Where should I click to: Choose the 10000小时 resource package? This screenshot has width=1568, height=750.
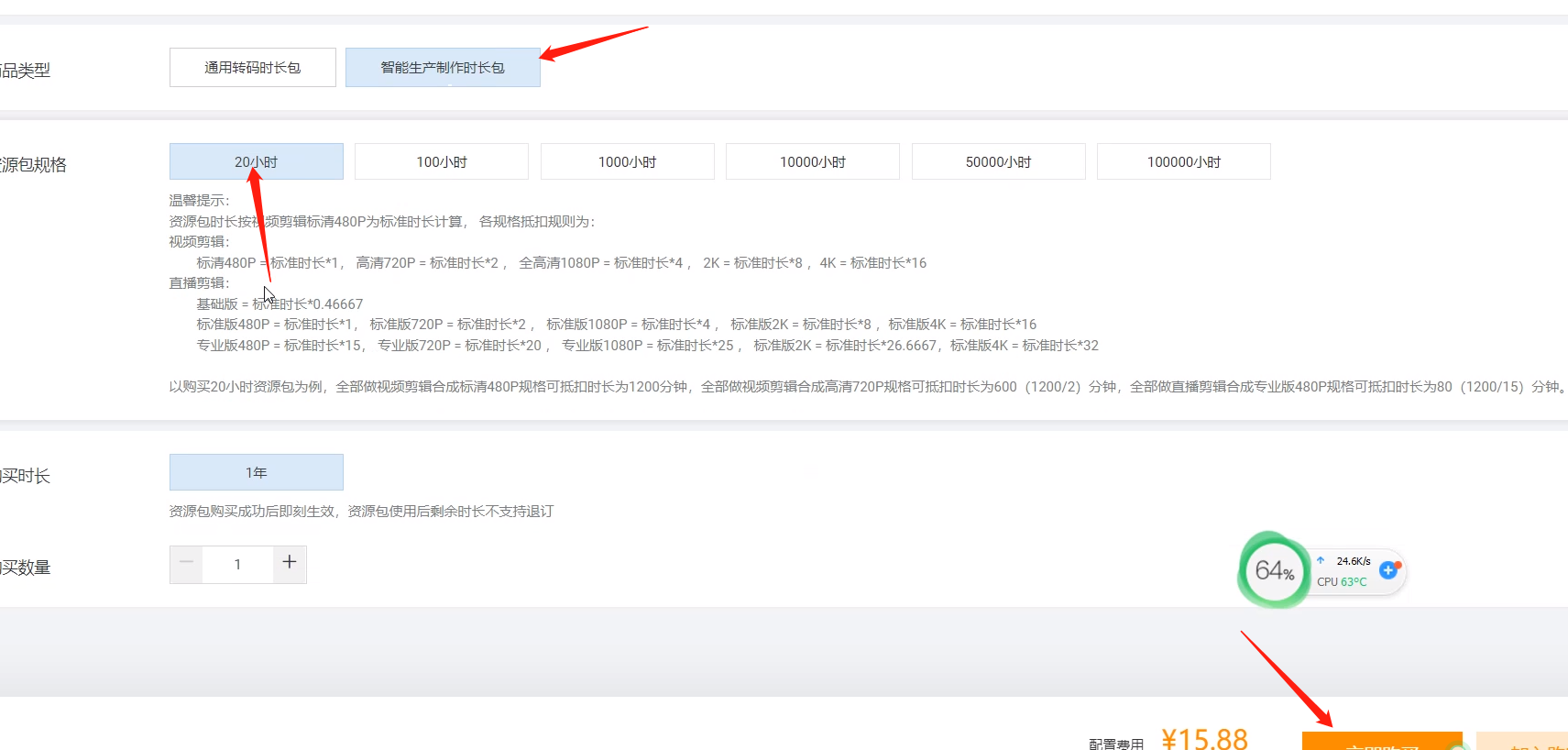813,161
